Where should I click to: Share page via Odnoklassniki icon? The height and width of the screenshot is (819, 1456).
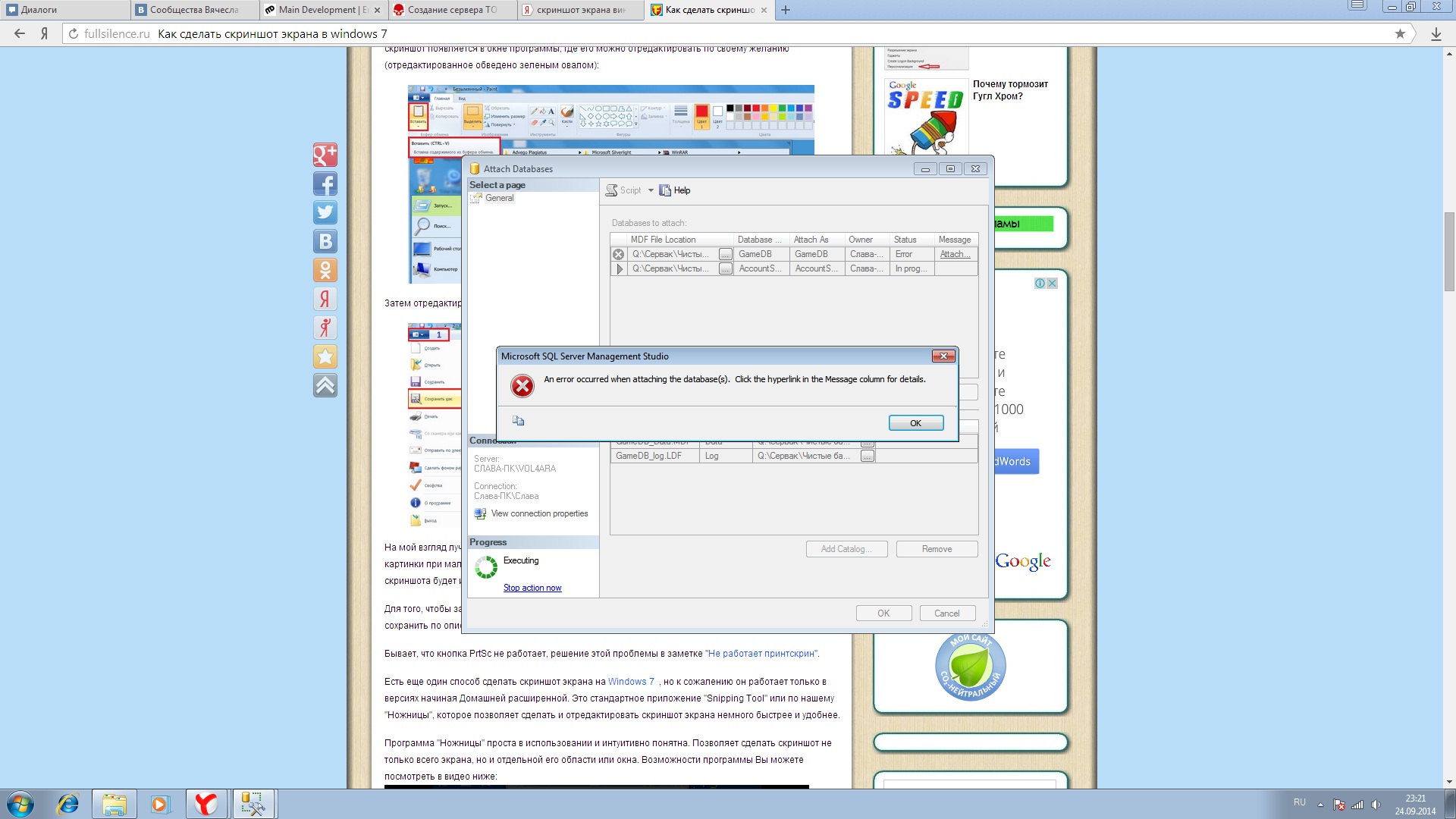325,270
